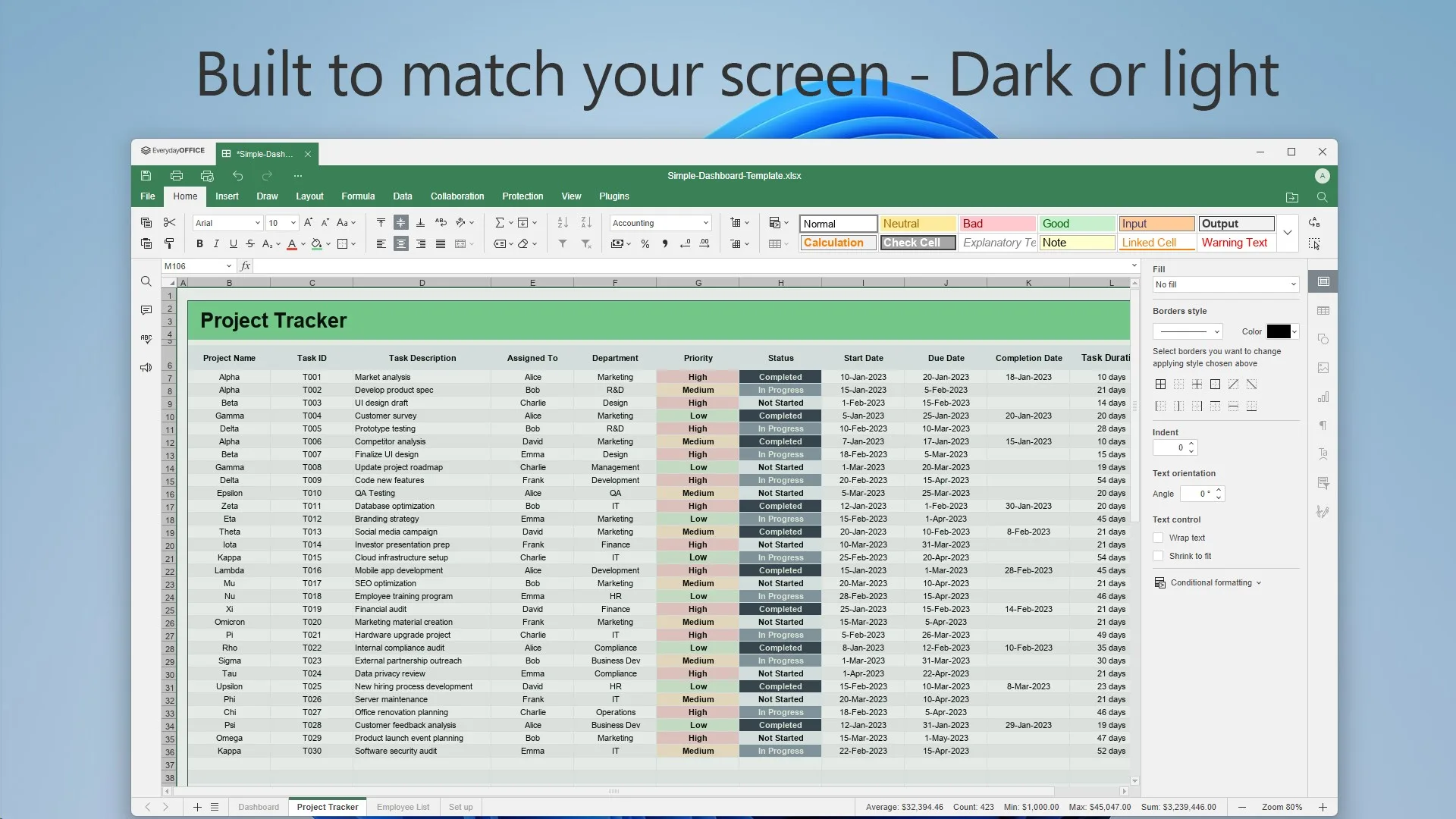Image resolution: width=1456 pixels, height=819 pixels.
Task: Click the Wrap Text toolbar icon
Action: [441, 223]
